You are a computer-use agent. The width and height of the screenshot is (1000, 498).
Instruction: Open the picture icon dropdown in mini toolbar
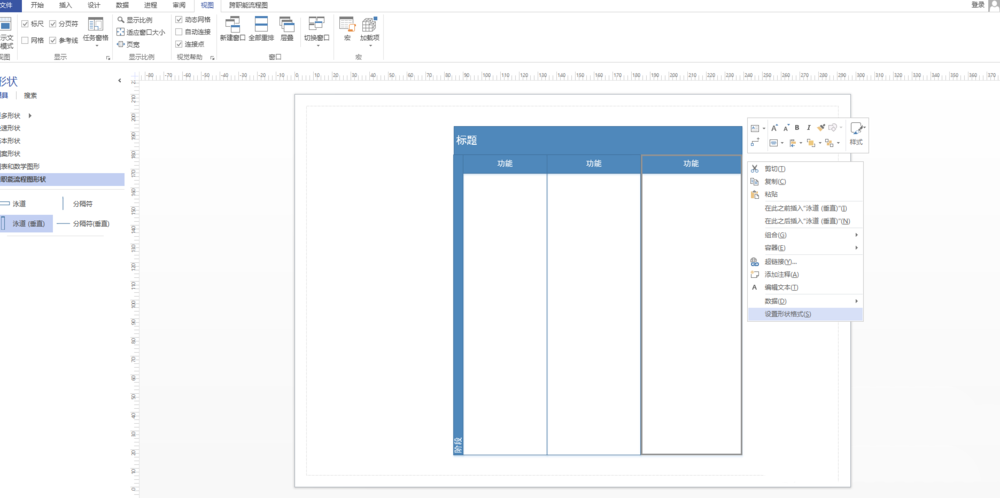tap(764, 128)
